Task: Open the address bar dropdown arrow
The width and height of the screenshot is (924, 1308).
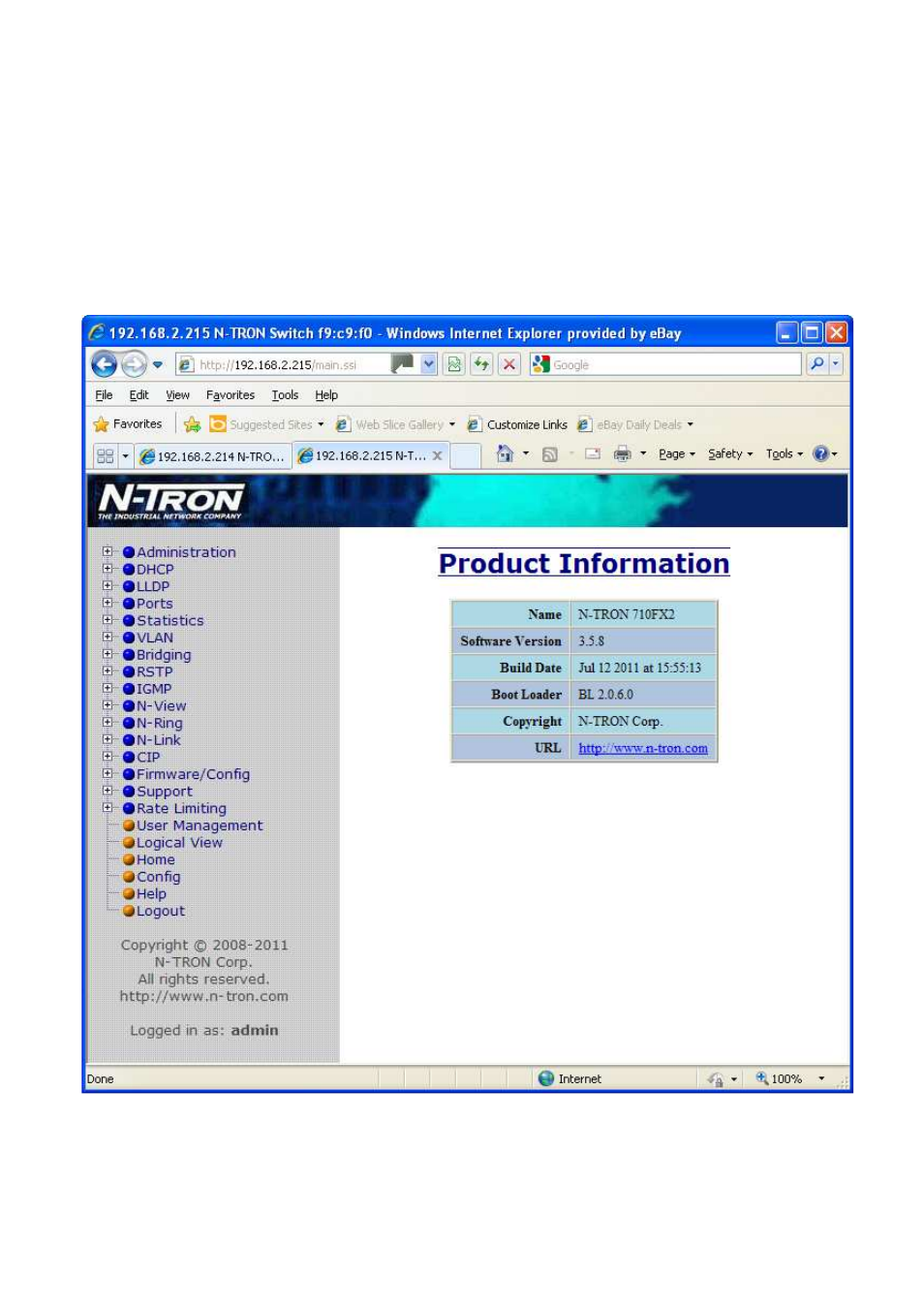Action: [428, 364]
